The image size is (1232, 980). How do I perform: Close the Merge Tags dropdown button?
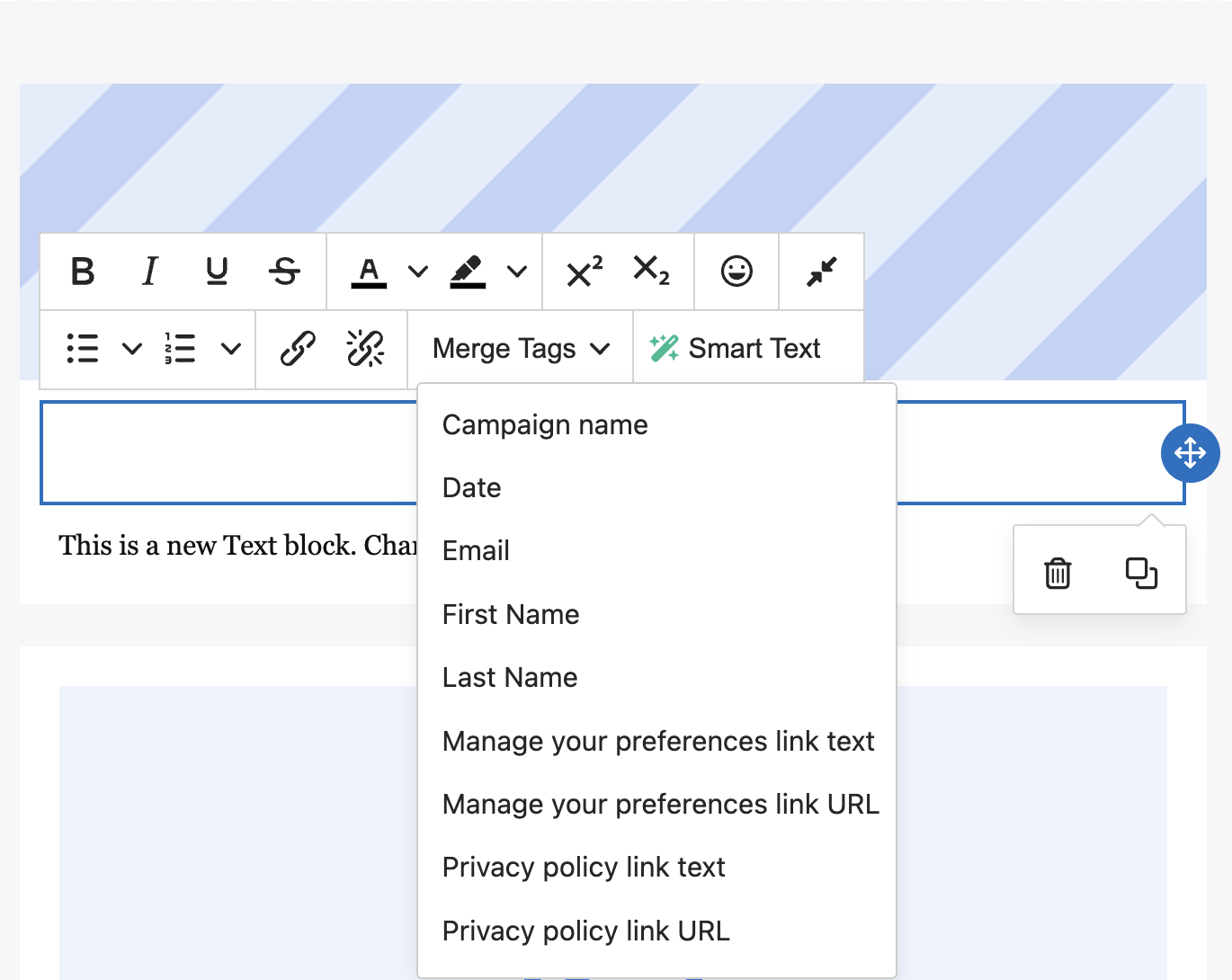click(x=521, y=349)
